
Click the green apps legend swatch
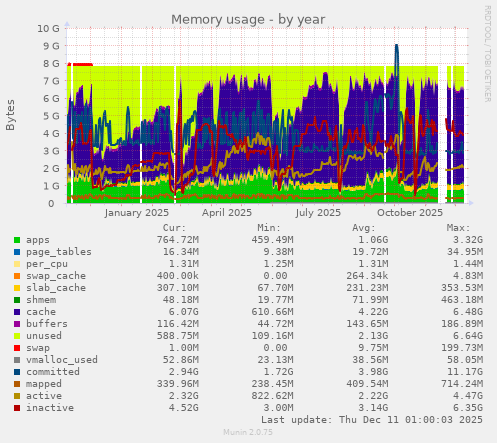(x=17, y=240)
